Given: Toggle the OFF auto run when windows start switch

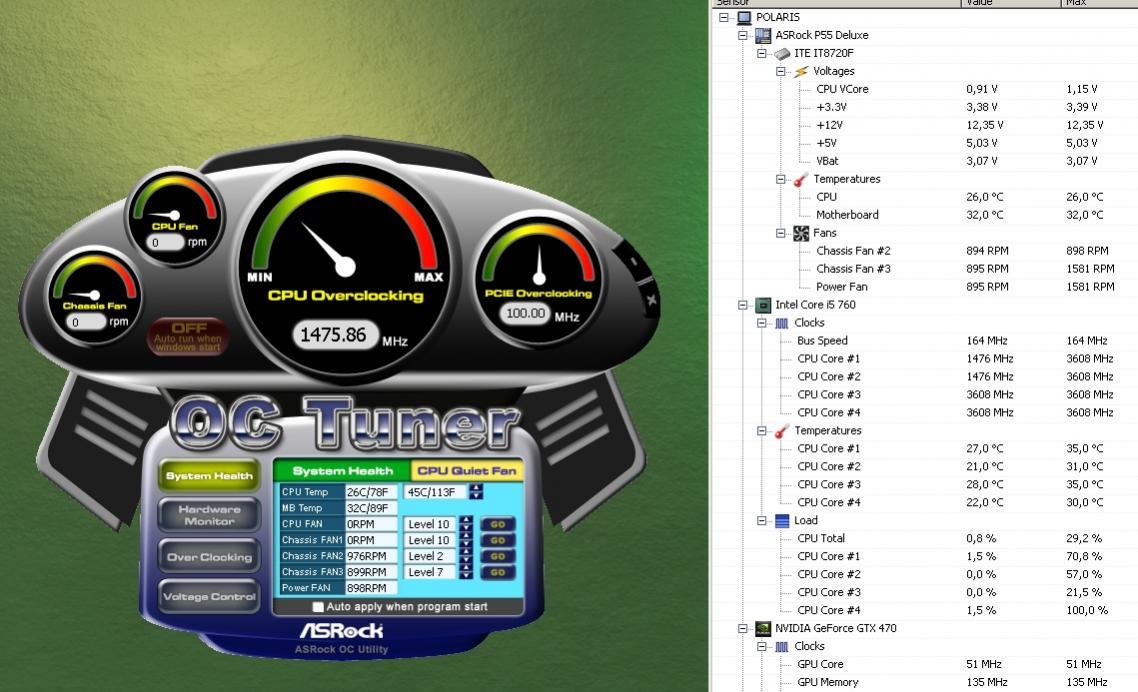Looking at the screenshot, I should click(x=189, y=337).
